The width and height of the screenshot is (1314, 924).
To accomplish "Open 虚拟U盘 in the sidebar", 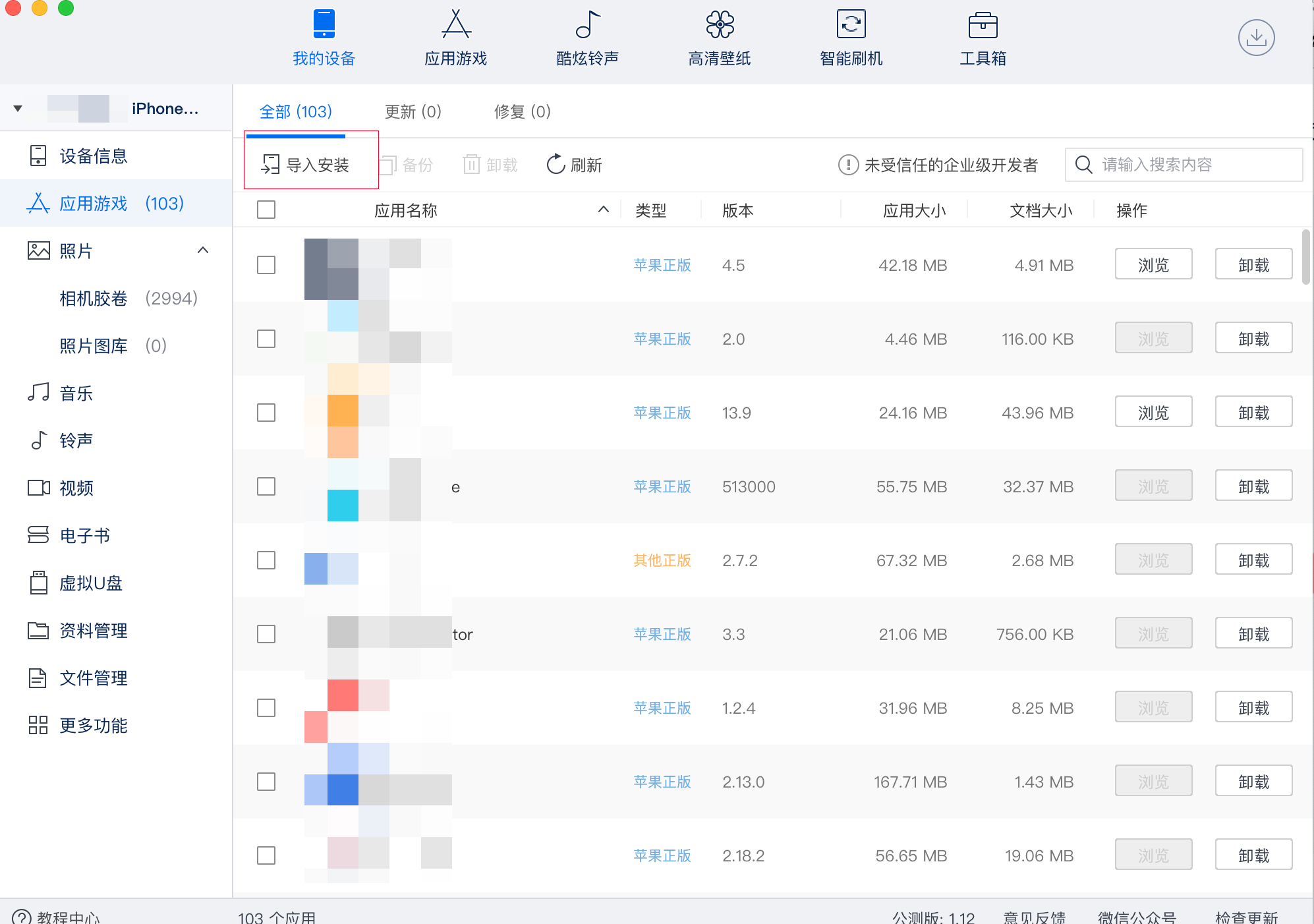I will [x=90, y=583].
